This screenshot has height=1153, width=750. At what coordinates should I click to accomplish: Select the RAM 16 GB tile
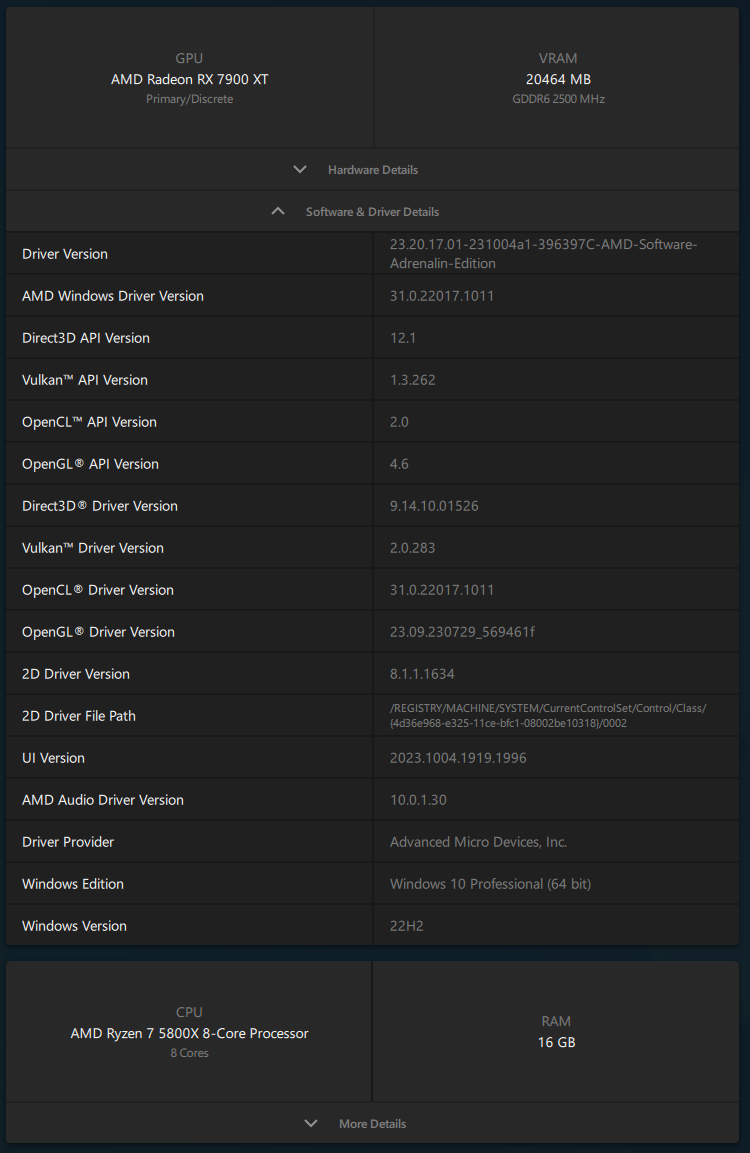[556, 1032]
